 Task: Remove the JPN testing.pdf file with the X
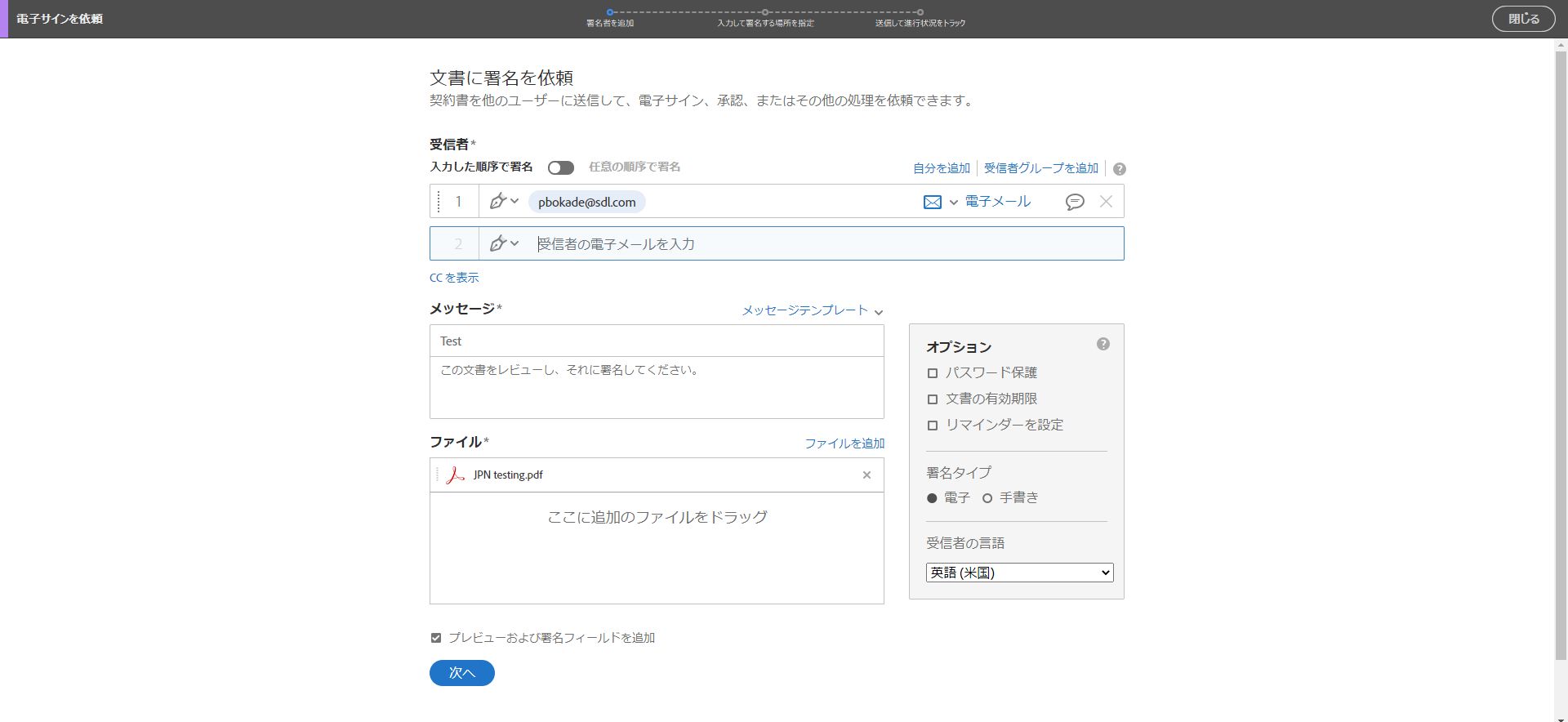[866, 475]
